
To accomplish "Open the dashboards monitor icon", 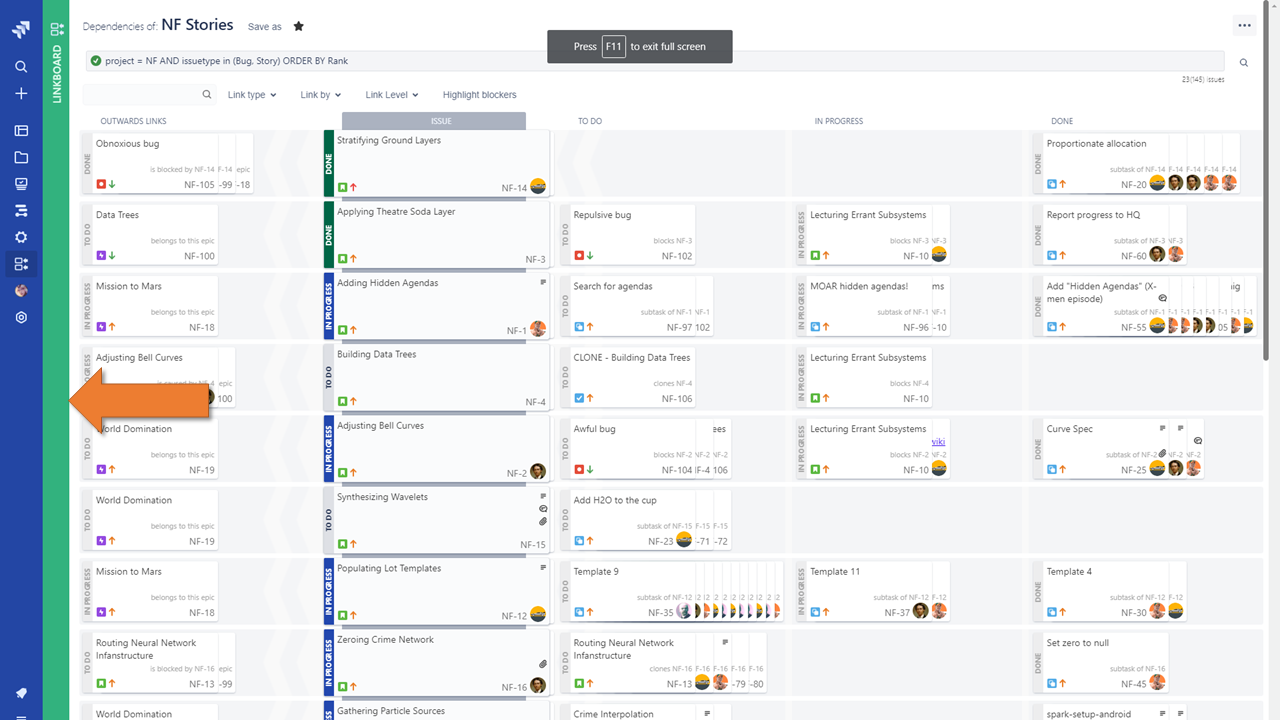I will pyautogui.click(x=21, y=184).
